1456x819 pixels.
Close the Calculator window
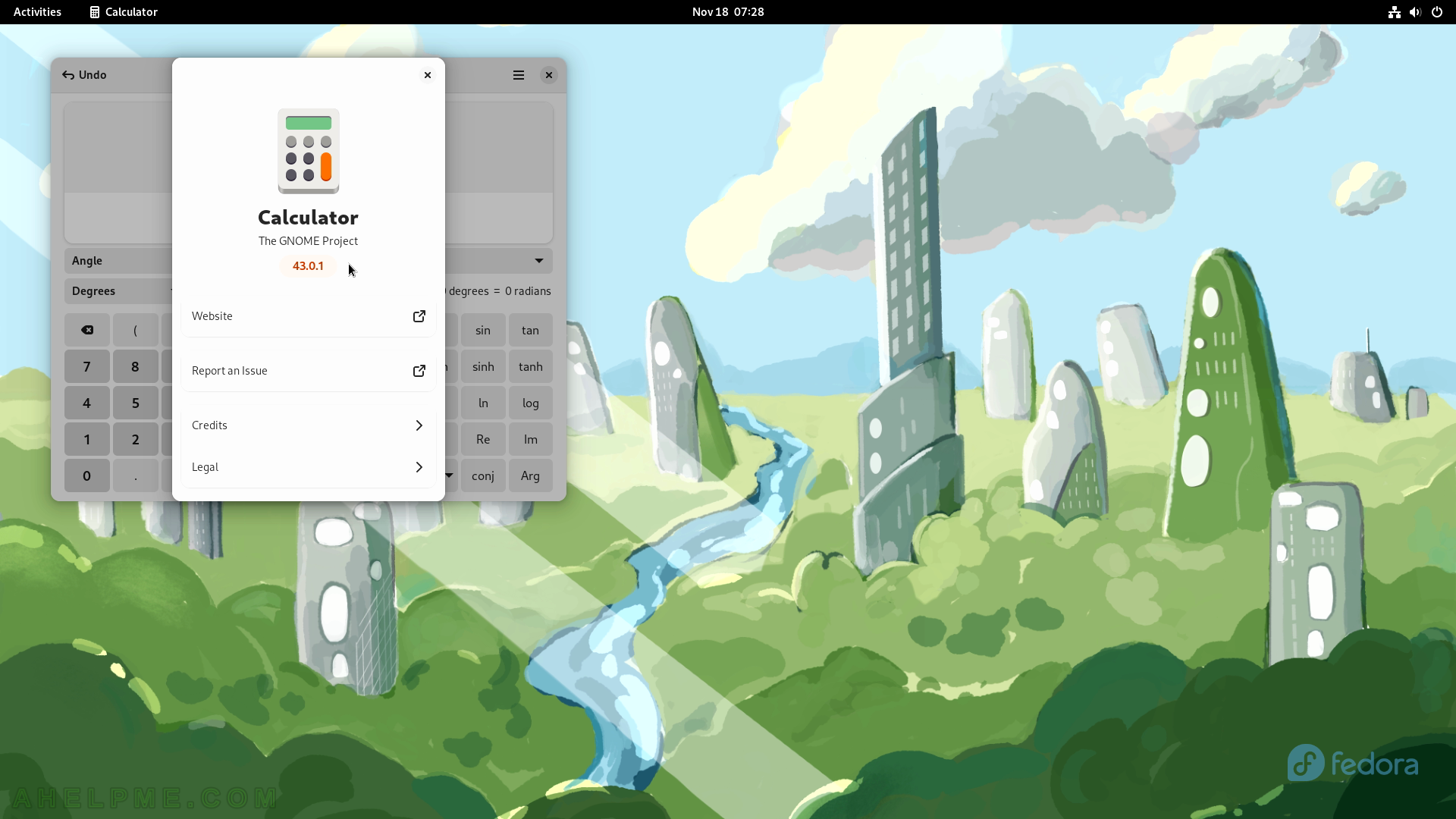(549, 75)
